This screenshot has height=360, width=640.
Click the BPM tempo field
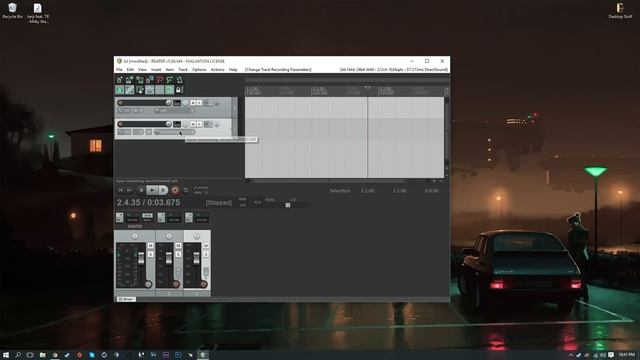tap(243, 205)
